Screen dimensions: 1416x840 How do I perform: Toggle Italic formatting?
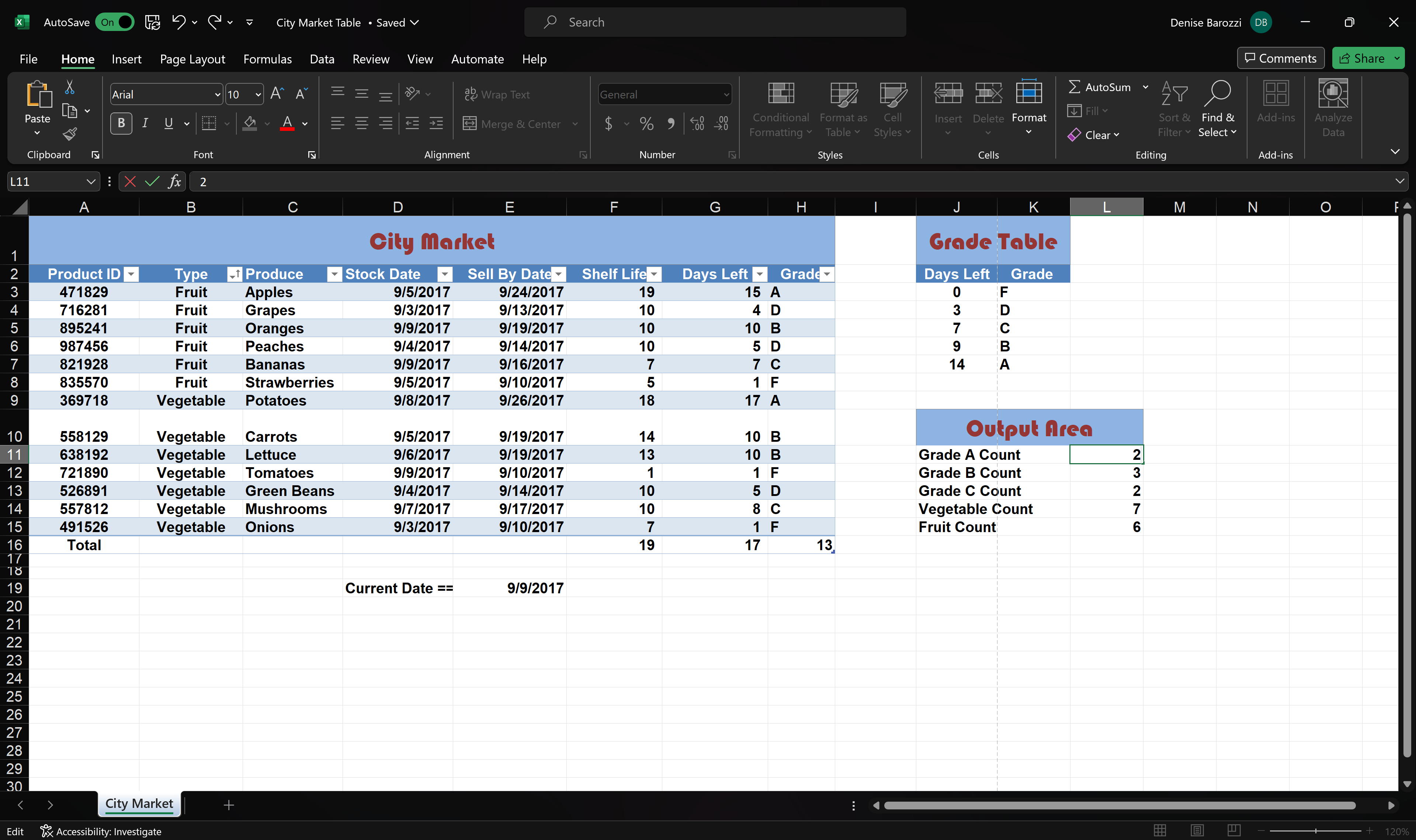pos(145,124)
